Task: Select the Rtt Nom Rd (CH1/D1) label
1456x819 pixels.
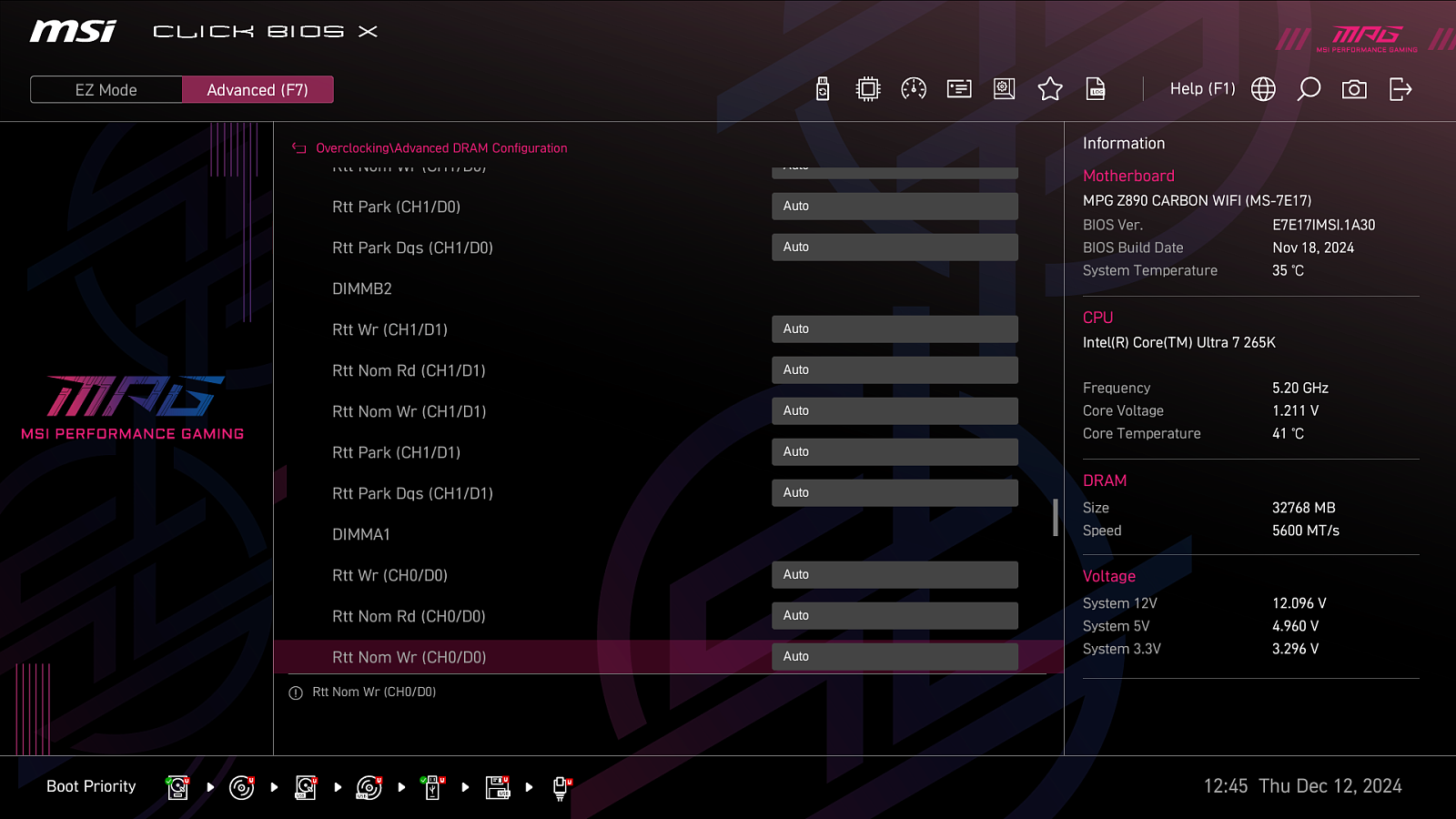Action: [409, 370]
